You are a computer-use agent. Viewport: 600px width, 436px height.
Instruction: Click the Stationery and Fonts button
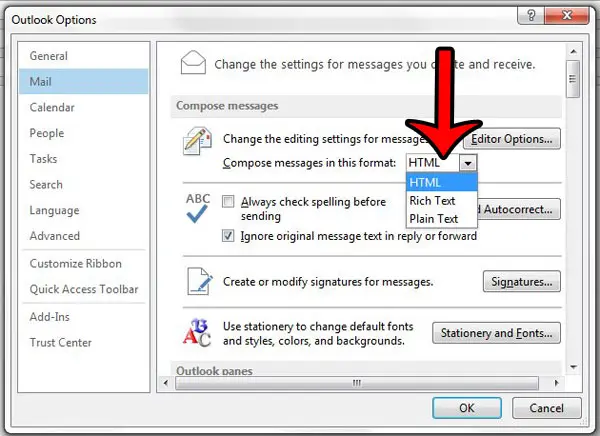pyautogui.click(x=496, y=333)
